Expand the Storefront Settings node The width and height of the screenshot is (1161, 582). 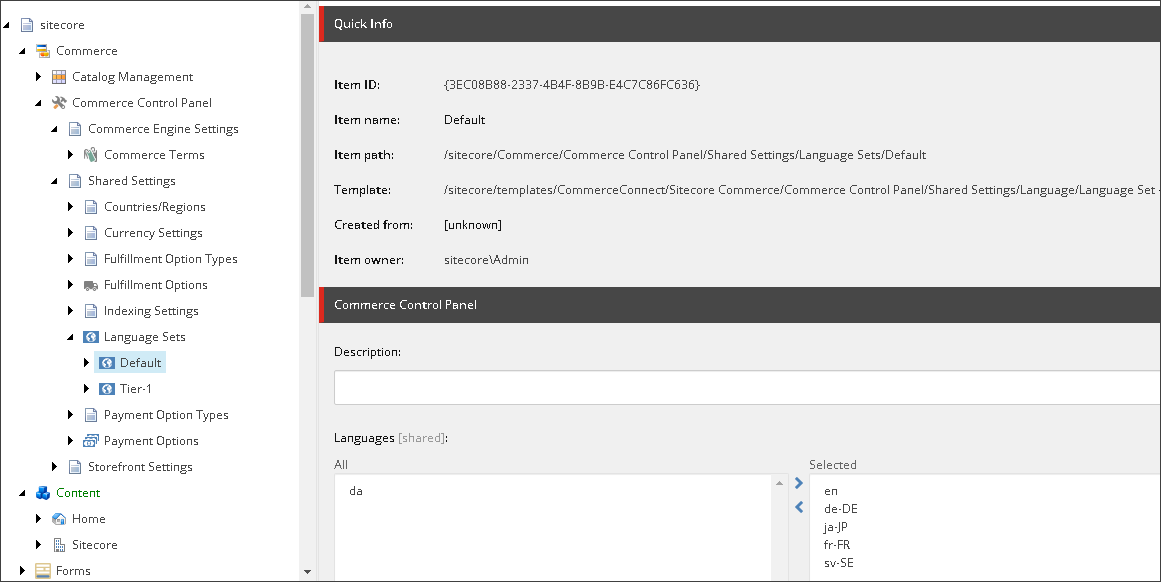54,466
